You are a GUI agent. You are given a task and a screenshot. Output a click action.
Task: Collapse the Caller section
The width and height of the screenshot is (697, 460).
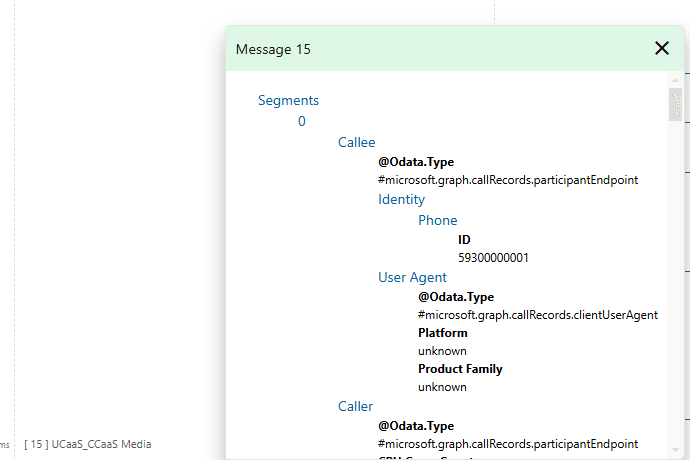[355, 406]
